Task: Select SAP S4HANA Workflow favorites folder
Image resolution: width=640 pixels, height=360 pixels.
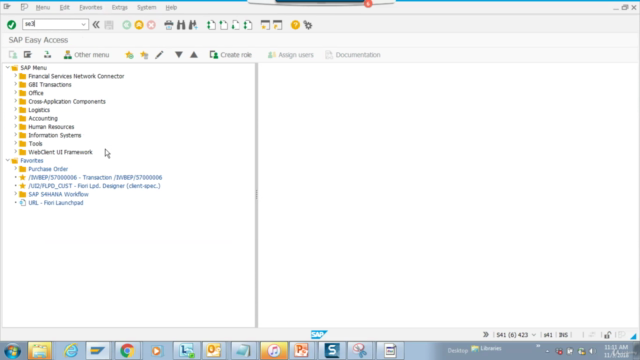Action: pos(58,194)
